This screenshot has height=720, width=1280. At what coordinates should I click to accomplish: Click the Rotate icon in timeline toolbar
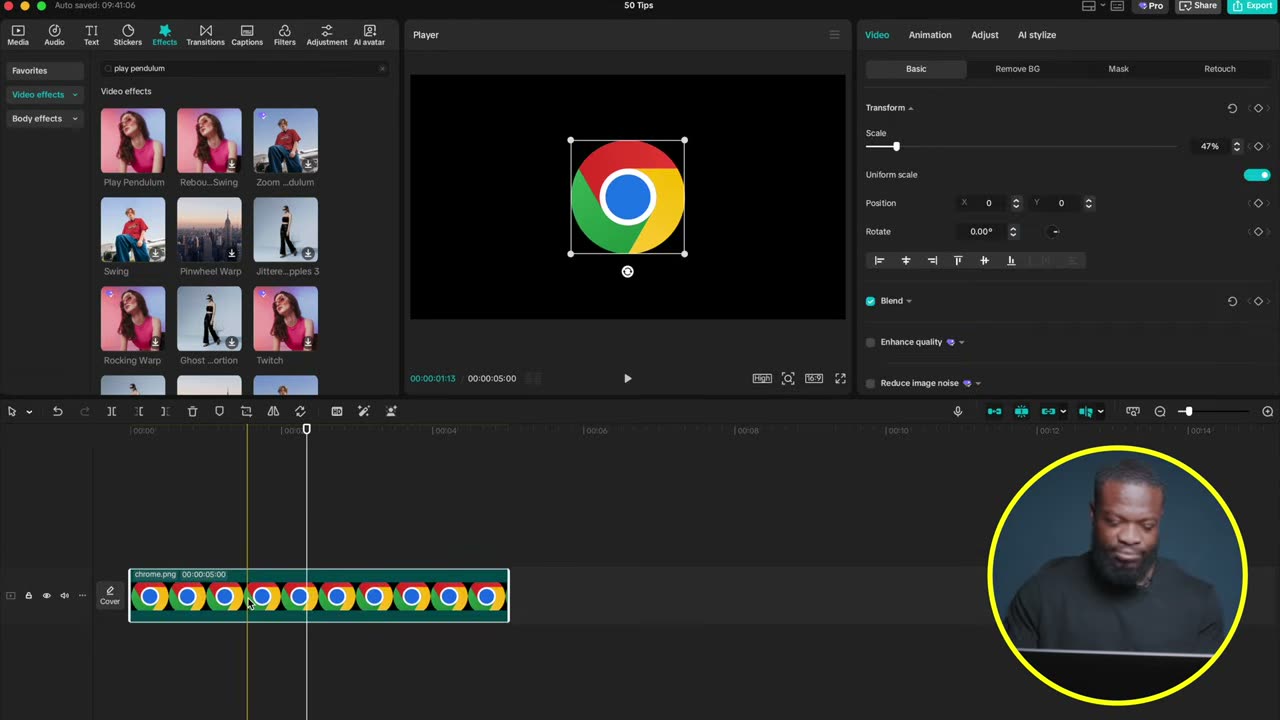coord(300,411)
